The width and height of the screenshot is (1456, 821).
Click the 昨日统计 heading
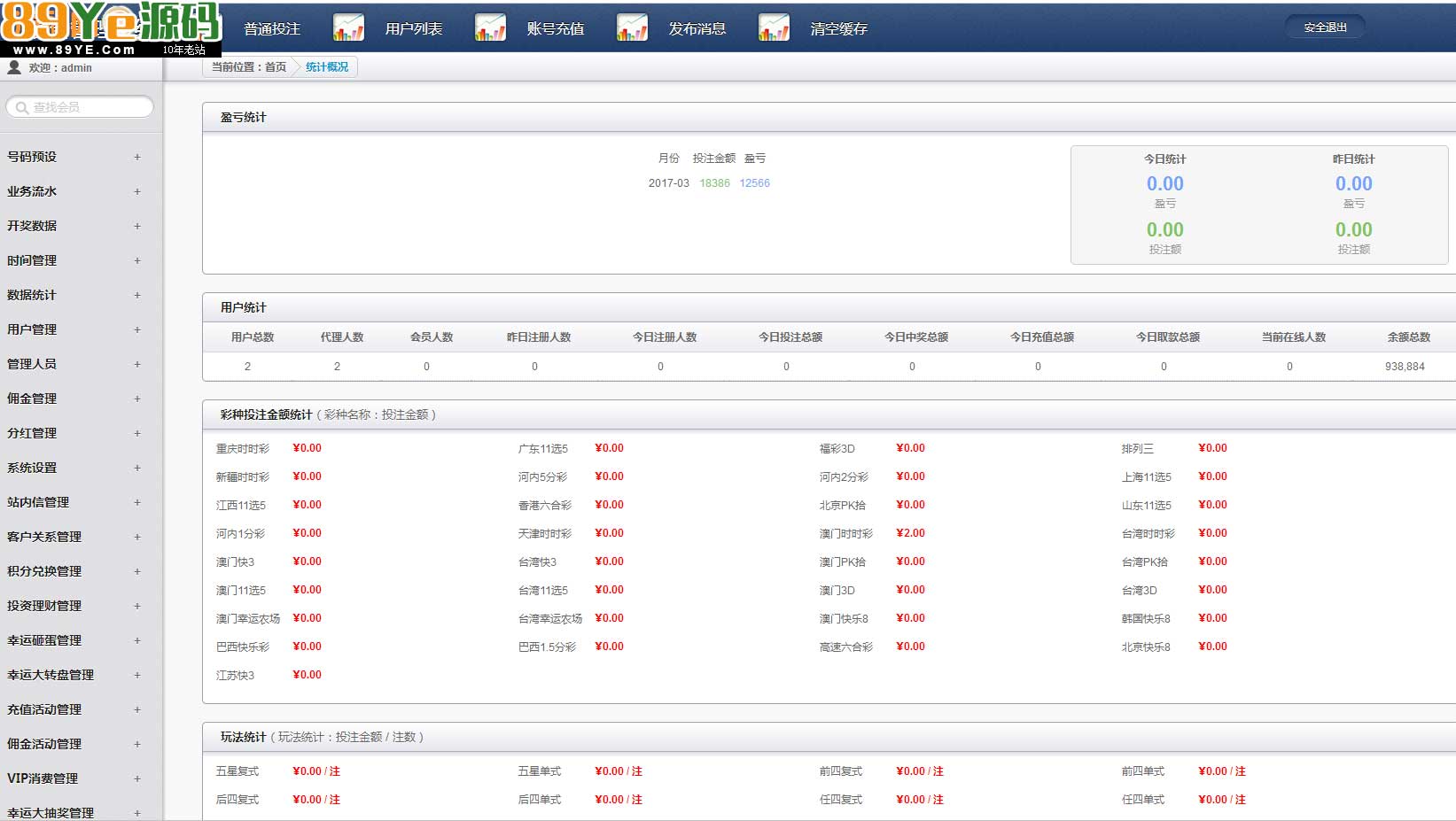[x=1353, y=159]
